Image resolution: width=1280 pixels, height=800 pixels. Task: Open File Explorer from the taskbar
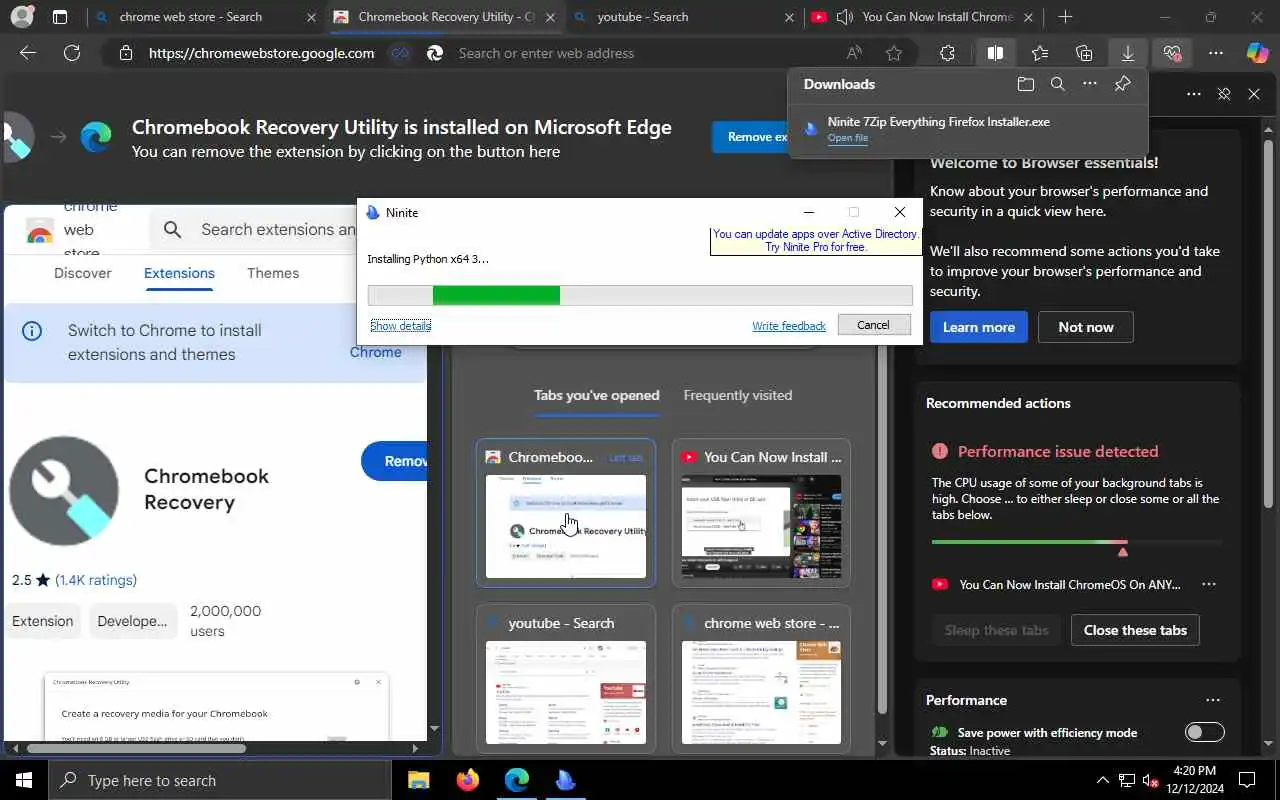click(418, 780)
